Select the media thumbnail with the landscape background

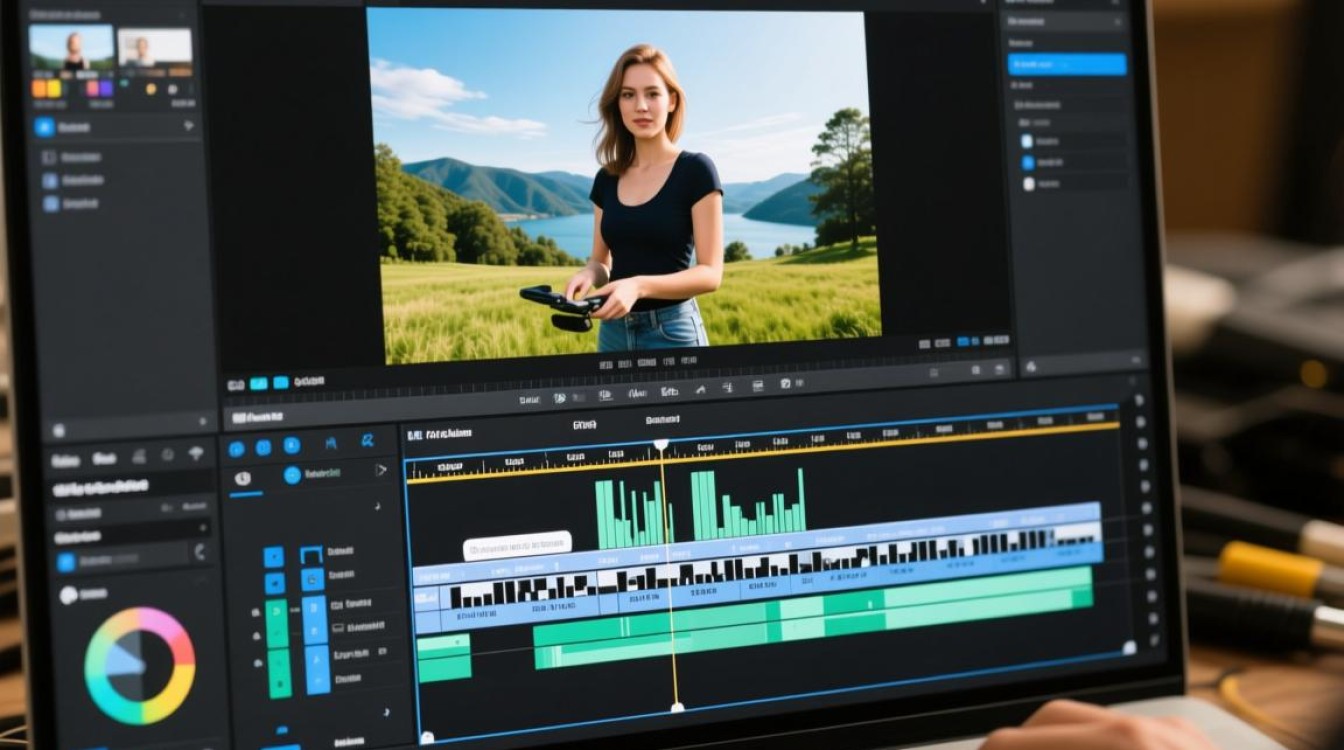click(x=71, y=48)
